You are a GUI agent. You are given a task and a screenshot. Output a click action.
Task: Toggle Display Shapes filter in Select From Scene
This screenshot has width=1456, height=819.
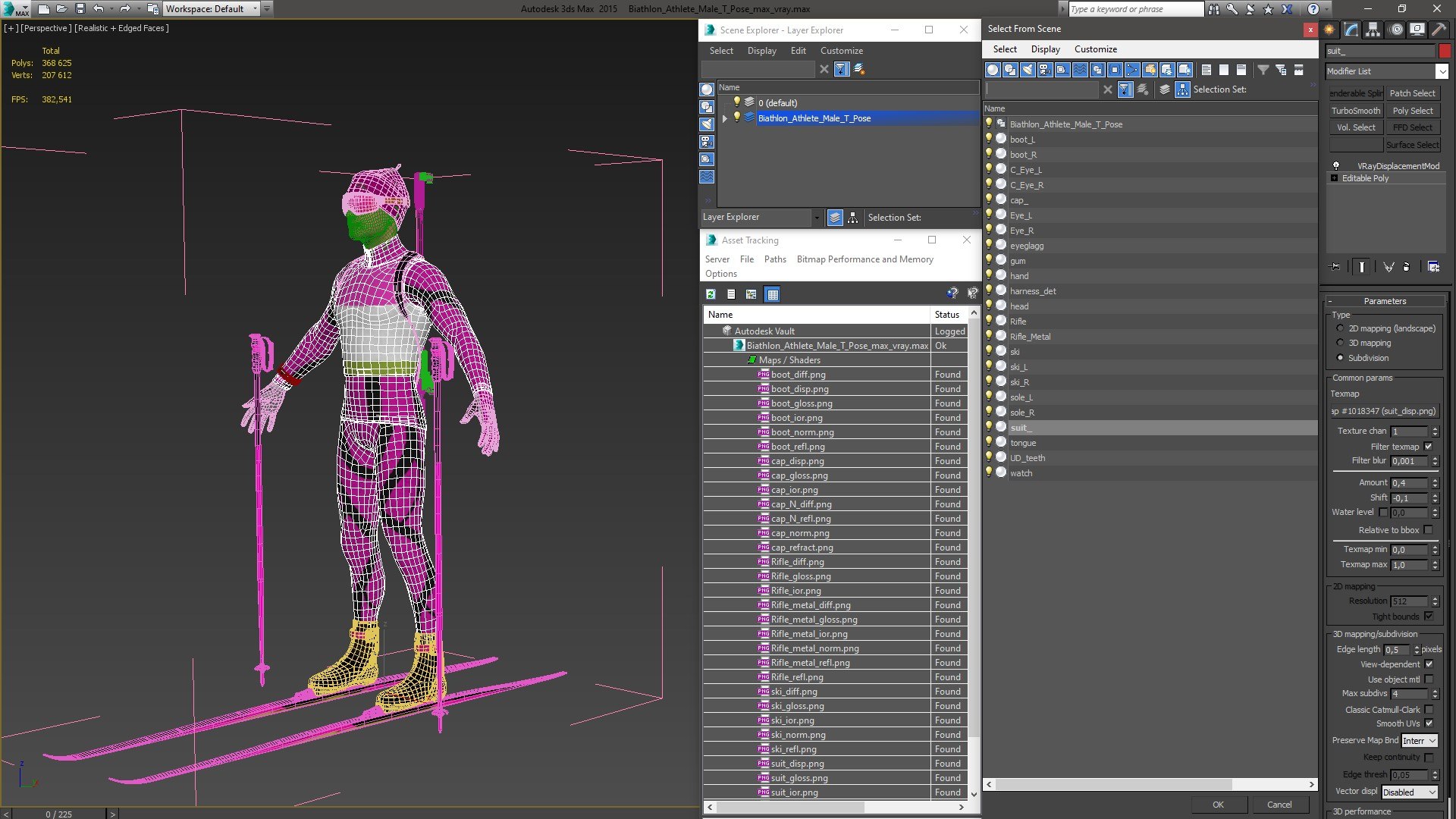1010,70
